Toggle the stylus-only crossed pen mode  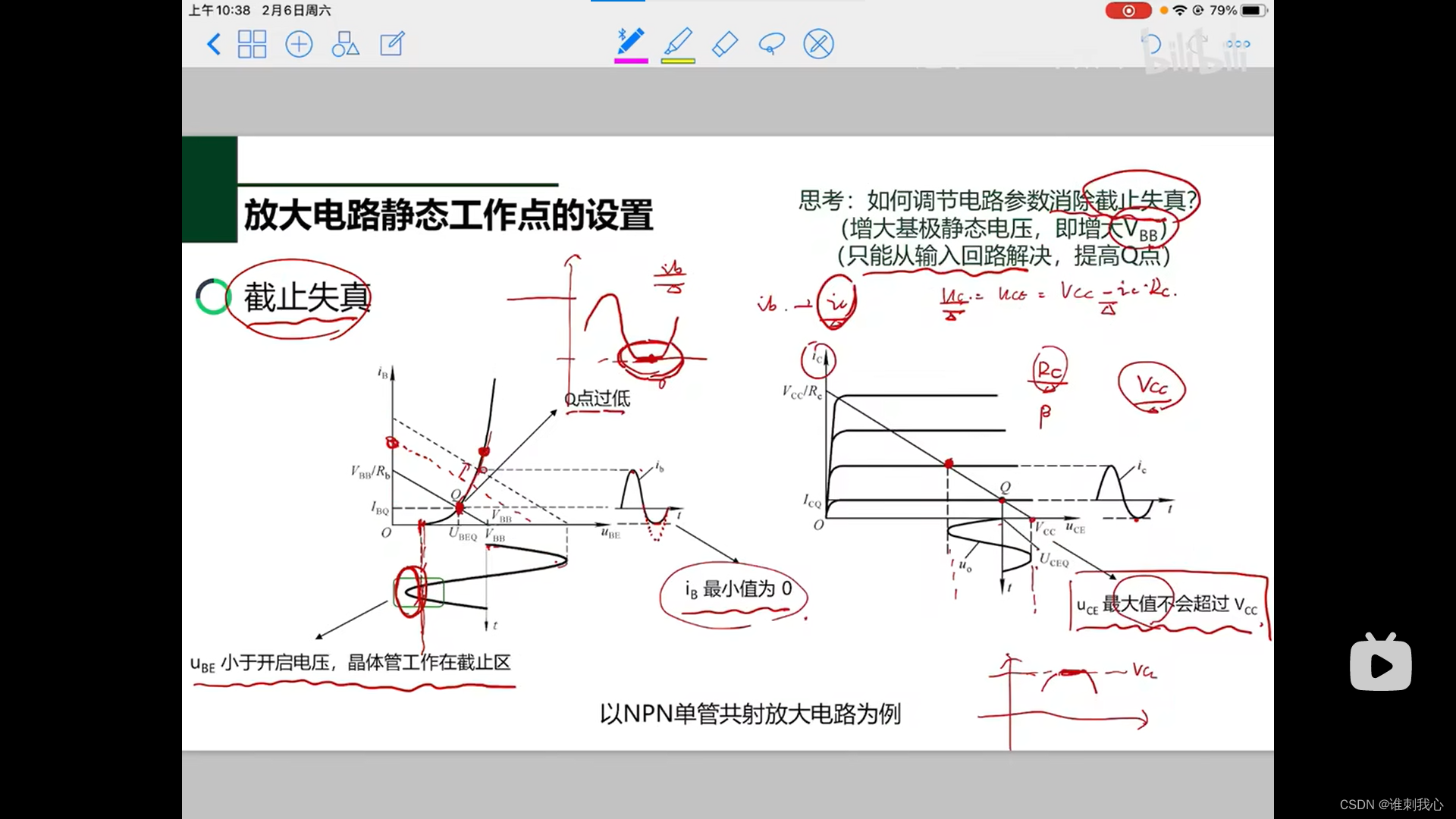(x=818, y=44)
